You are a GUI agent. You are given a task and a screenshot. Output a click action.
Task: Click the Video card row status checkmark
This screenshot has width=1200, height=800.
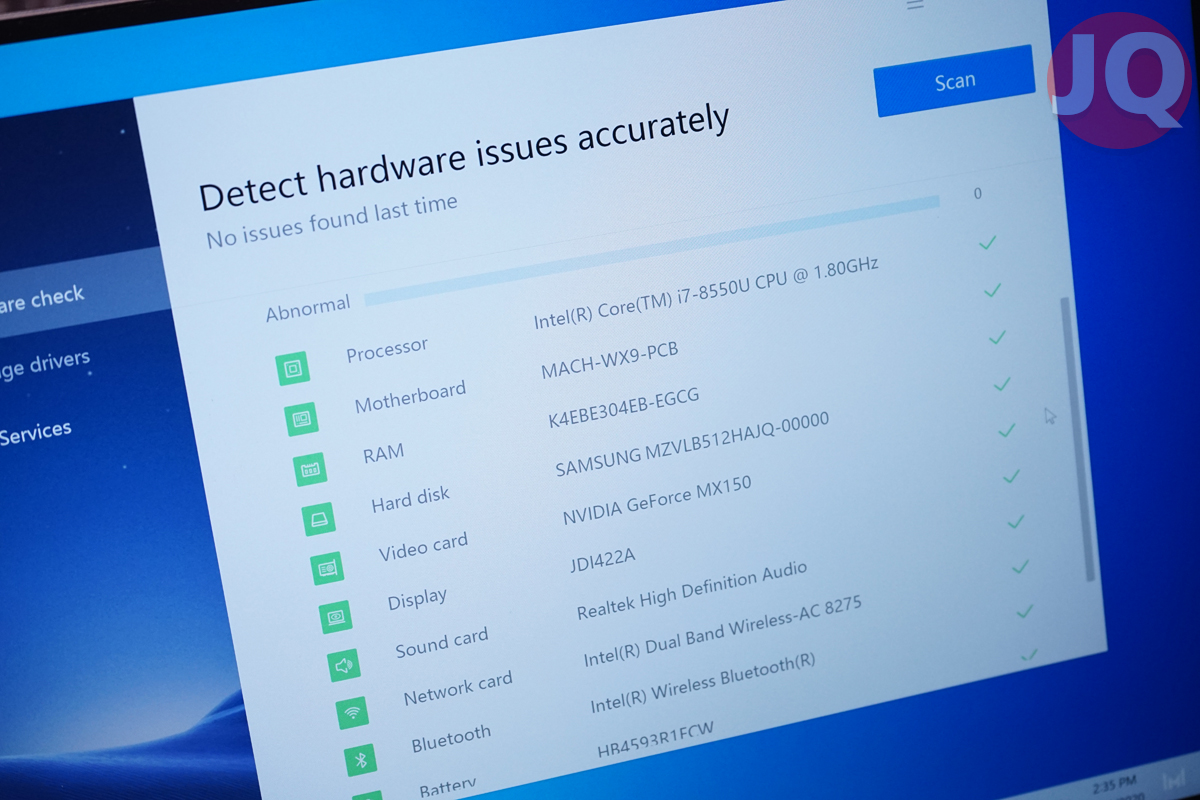click(x=1007, y=430)
